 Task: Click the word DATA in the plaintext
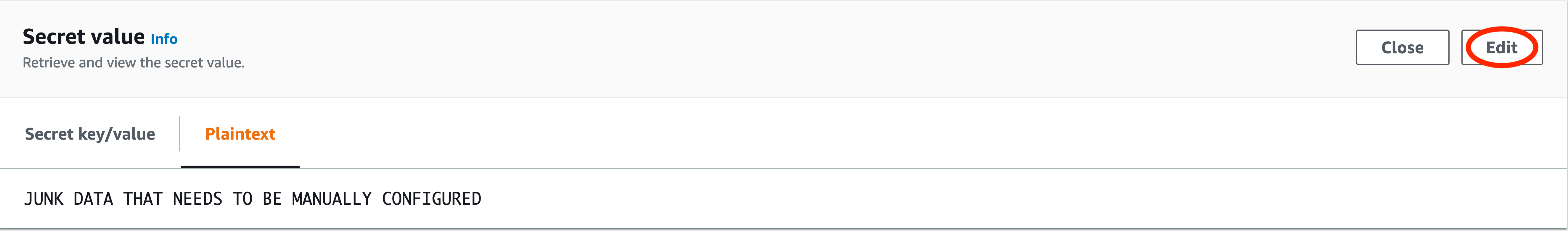[93, 199]
